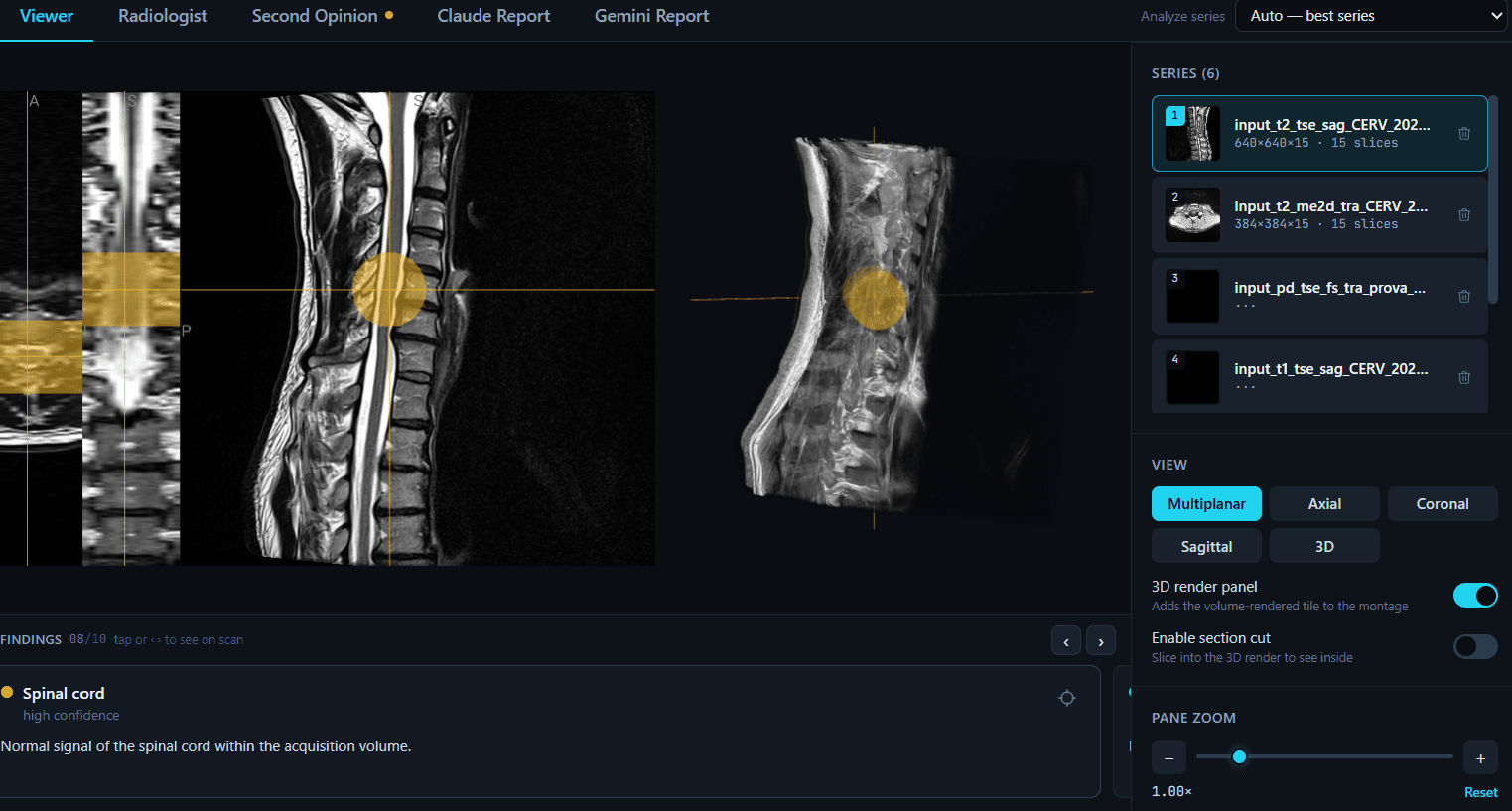Click the Spinal cord finding title
Image resolution: width=1512 pixels, height=811 pixels.
tap(64, 693)
